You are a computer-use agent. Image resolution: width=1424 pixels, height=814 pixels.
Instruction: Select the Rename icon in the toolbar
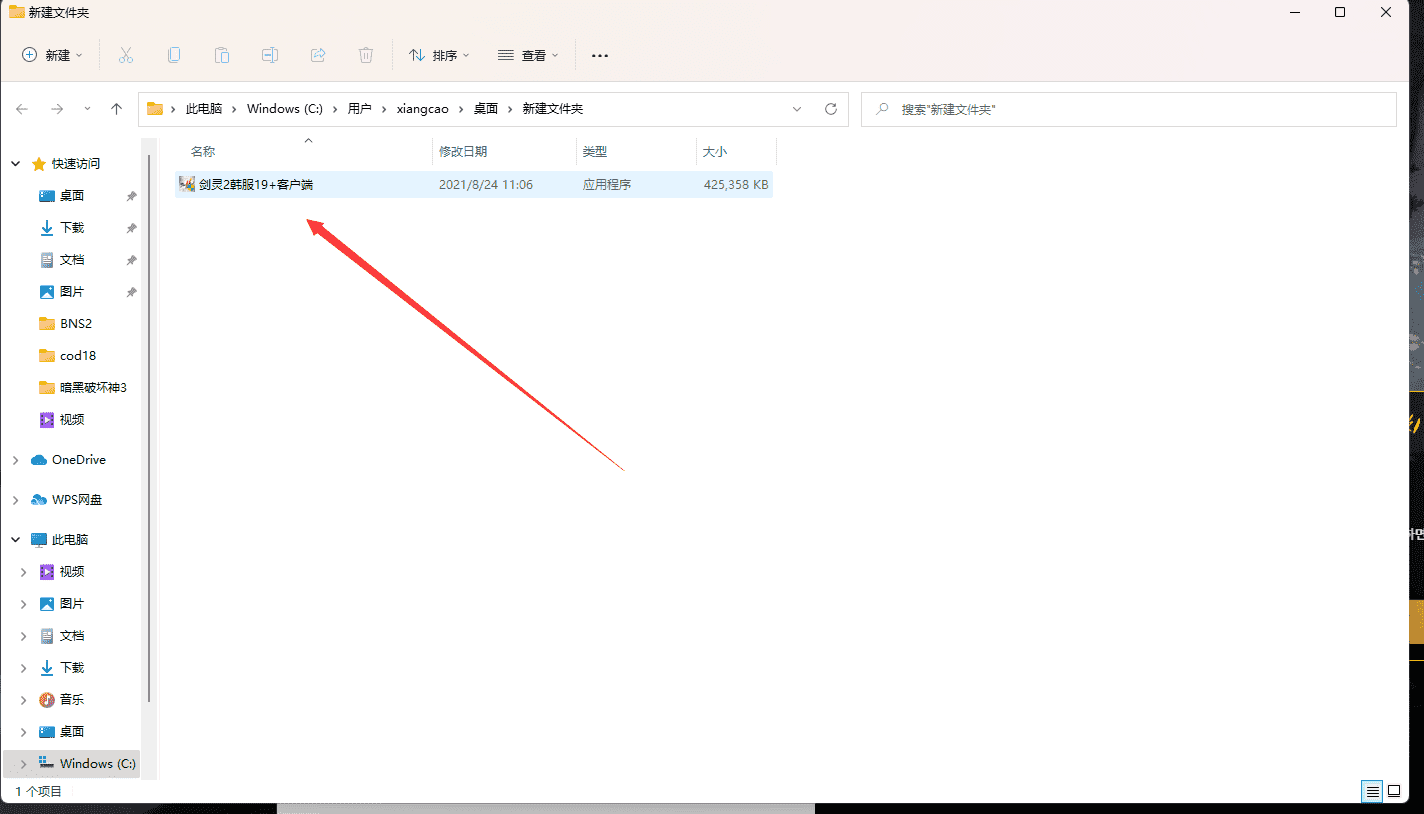tap(269, 55)
